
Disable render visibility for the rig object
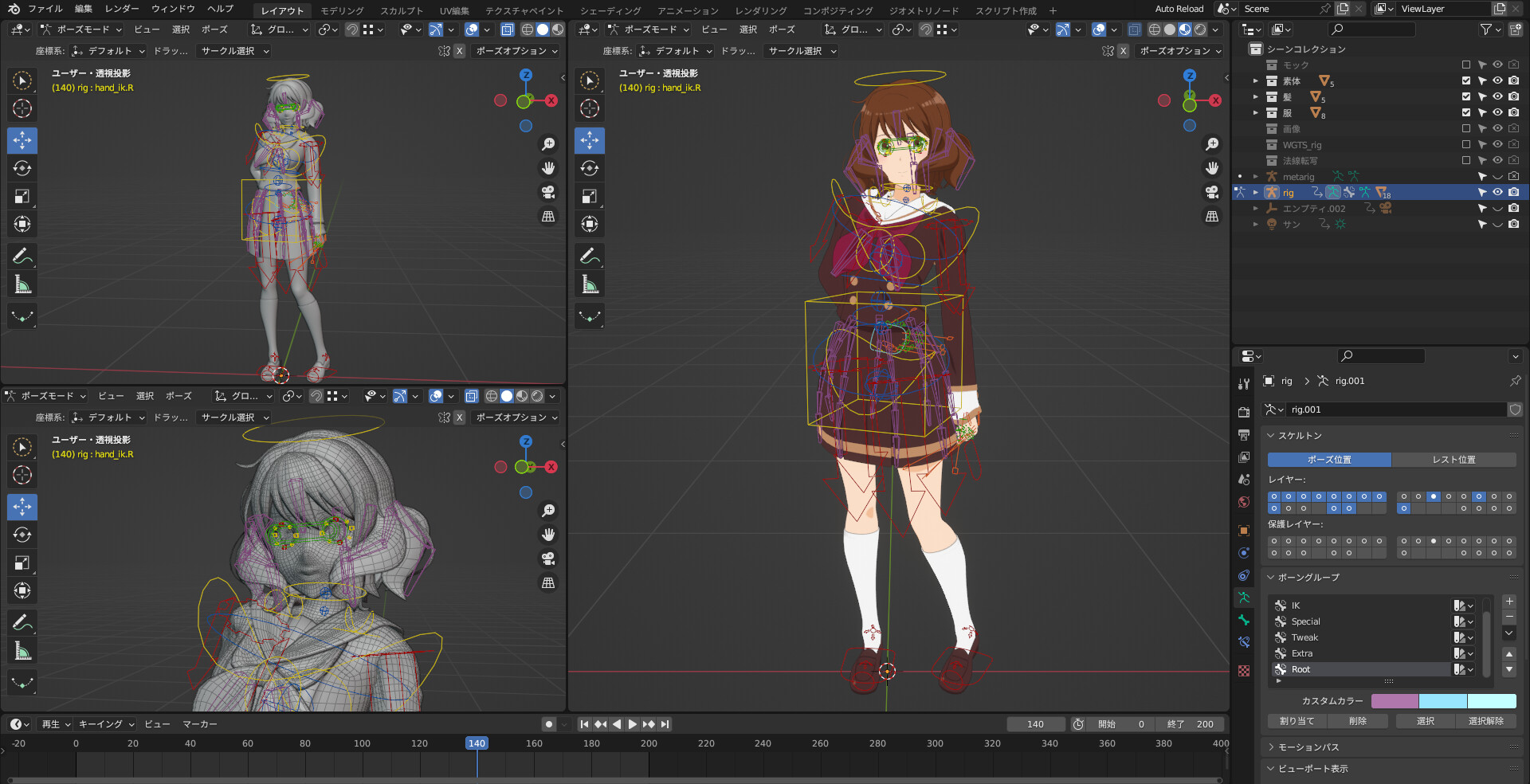[x=1512, y=192]
